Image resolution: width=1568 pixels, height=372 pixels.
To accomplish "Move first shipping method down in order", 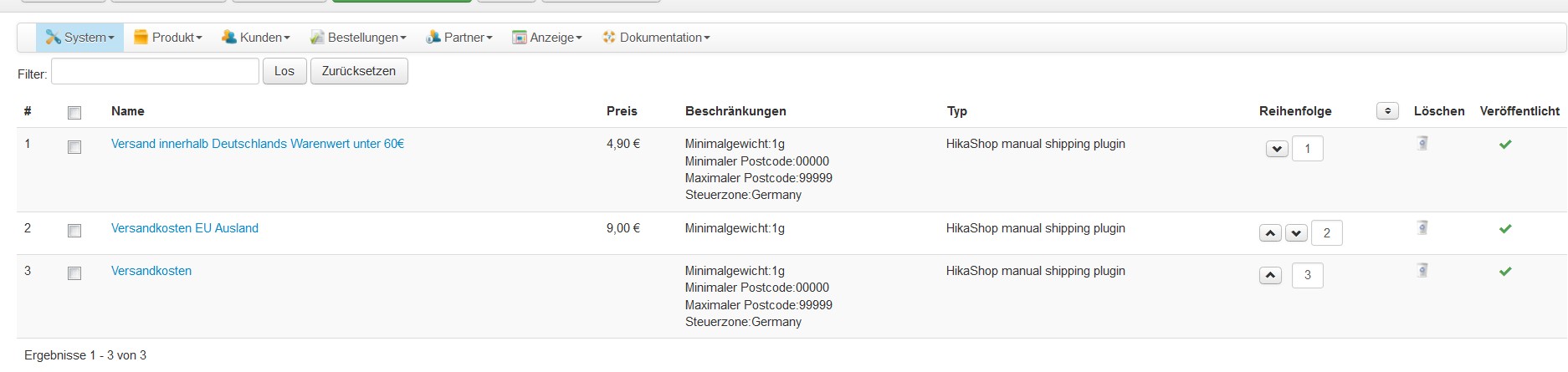I will click(x=1277, y=150).
